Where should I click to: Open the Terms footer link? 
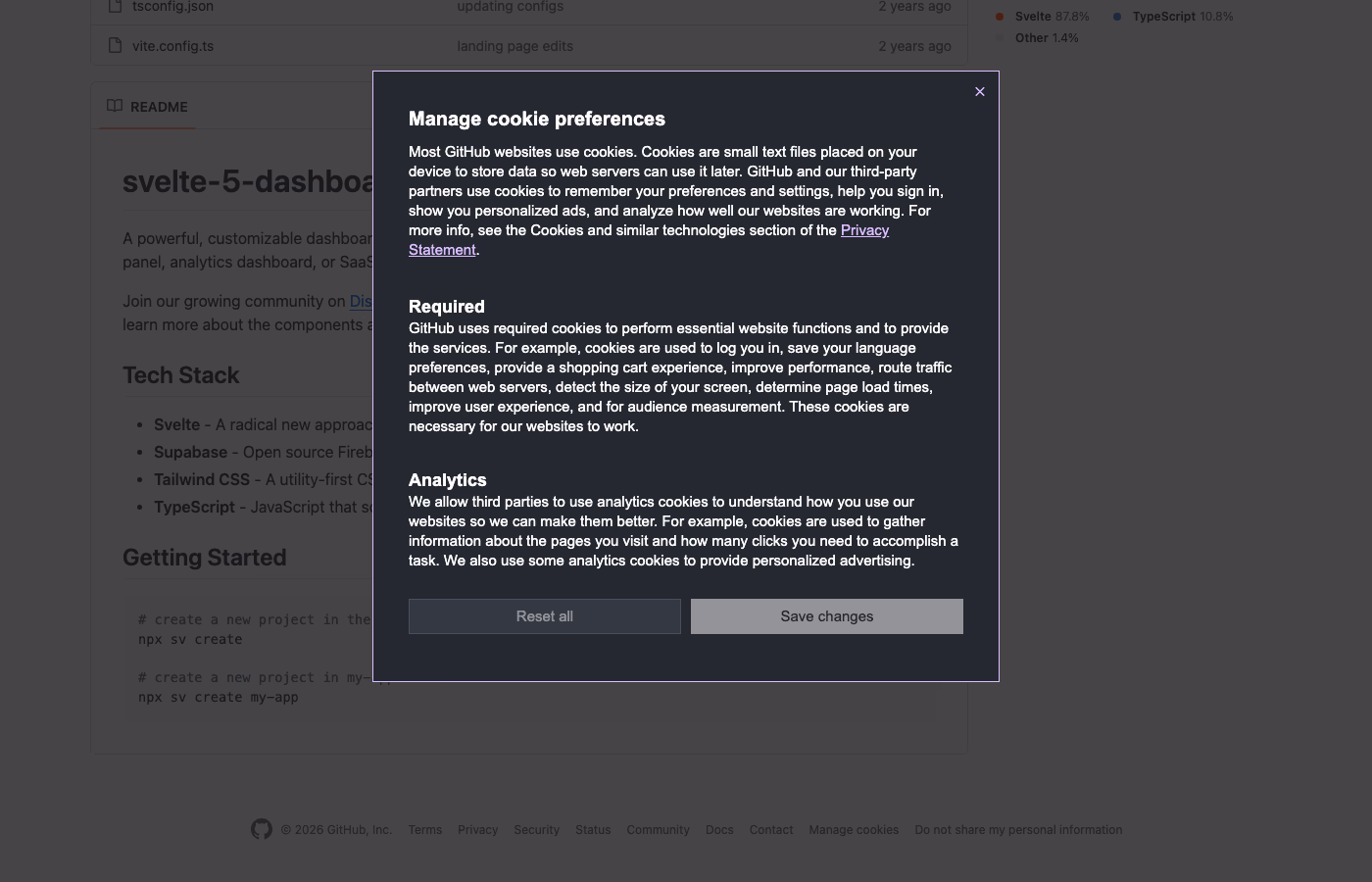[x=425, y=829]
